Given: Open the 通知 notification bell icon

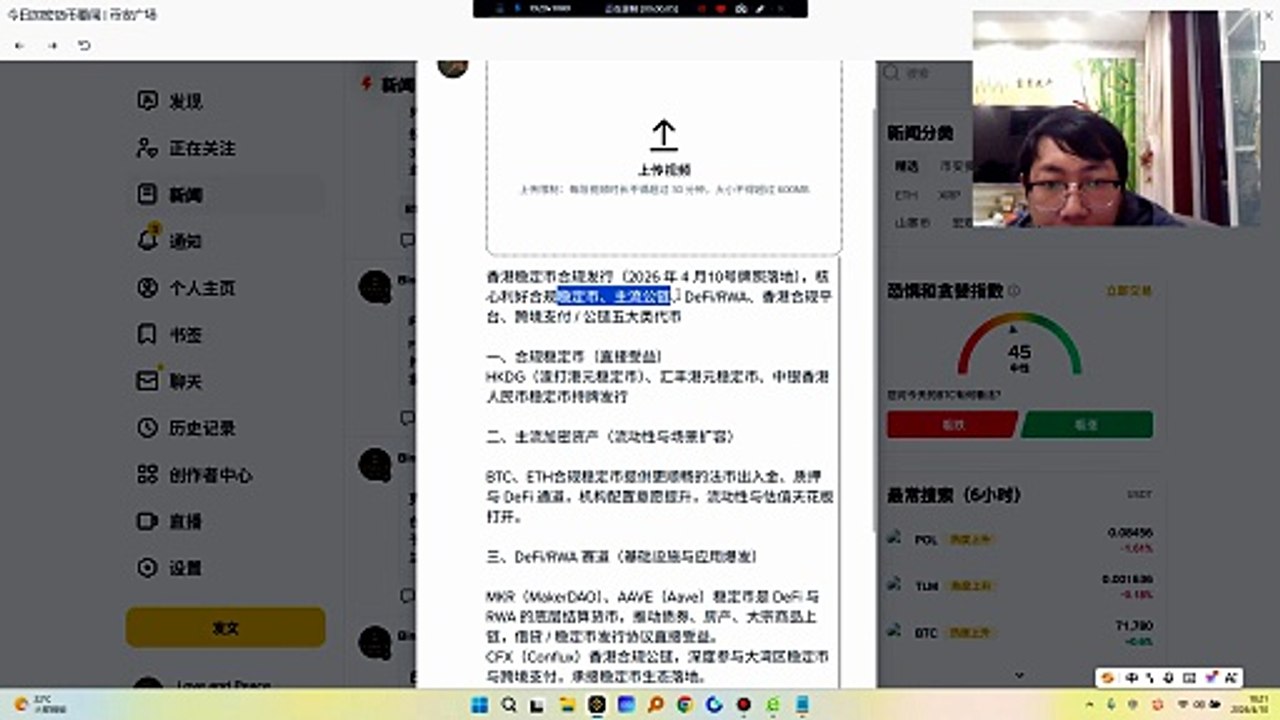Looking at the screenshot, I should [147, 241].
